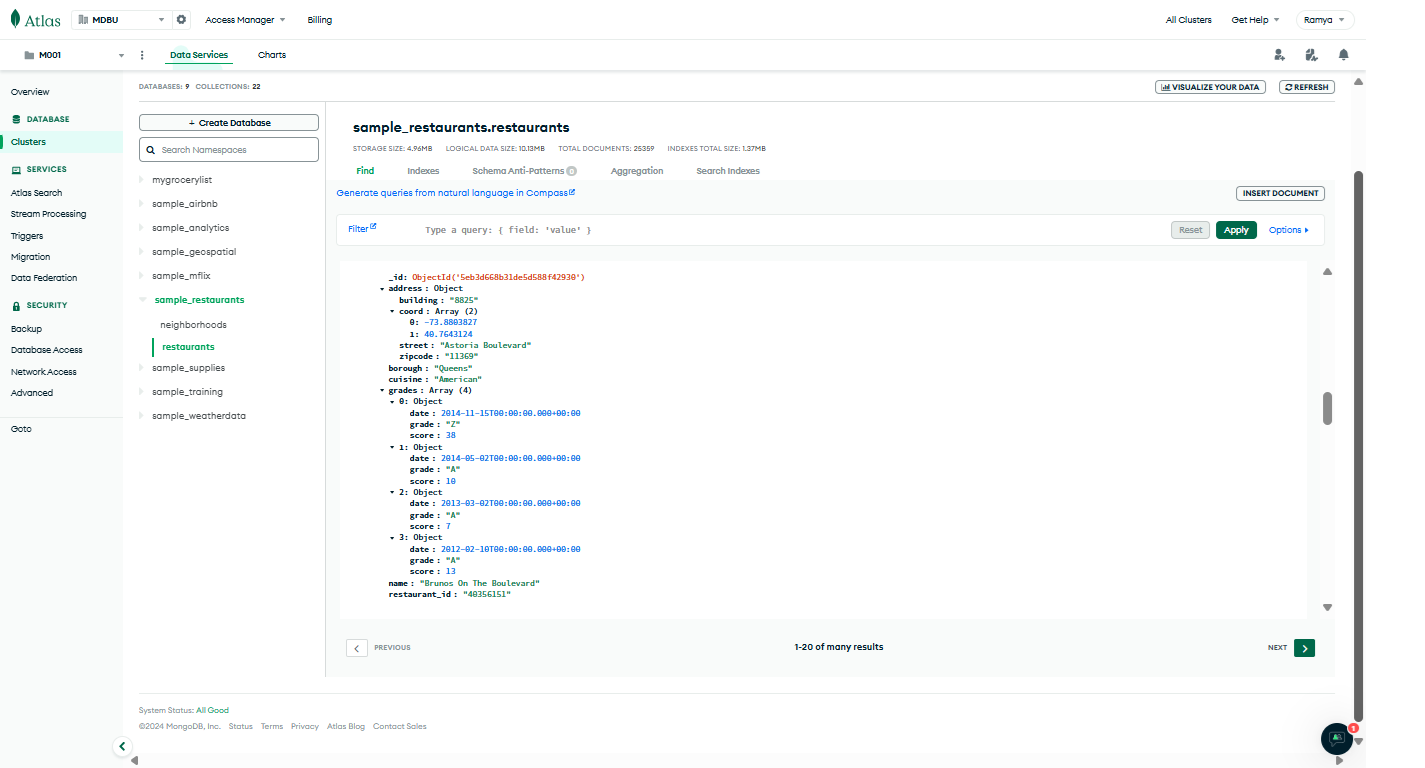
Task: Click the Billing menu item
Action: coord(320,20)
